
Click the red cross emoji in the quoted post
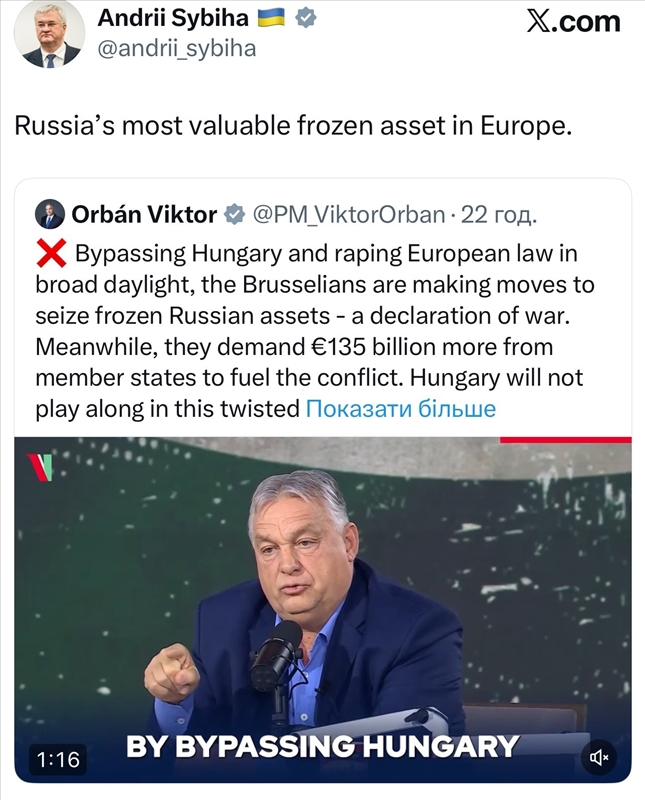point(50,255)
